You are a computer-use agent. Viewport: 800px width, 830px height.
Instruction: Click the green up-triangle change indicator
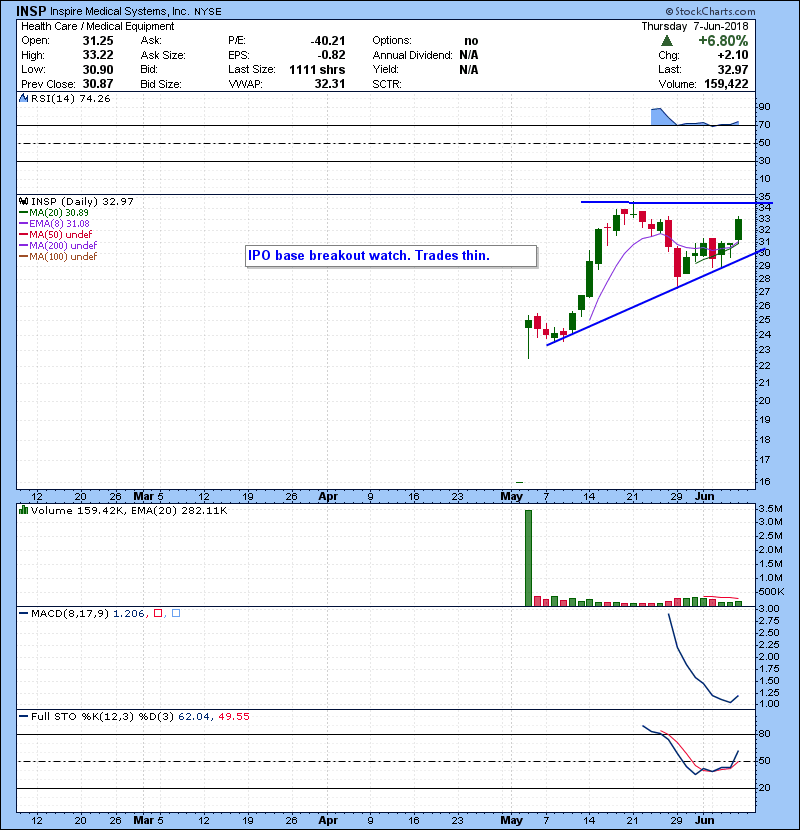click(x=667, y=41)
